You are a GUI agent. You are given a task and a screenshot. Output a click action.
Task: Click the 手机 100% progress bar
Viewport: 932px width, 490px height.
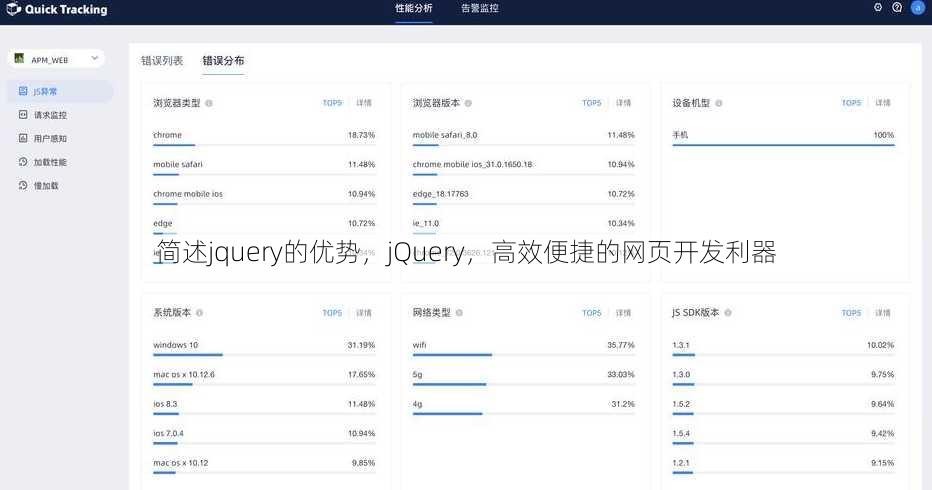coord(783,145)
